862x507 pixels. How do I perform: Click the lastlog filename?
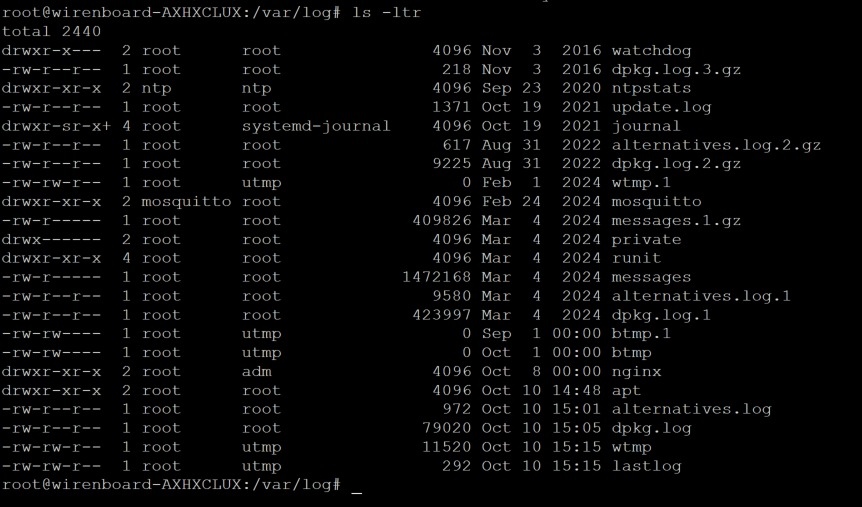[646, 466]
